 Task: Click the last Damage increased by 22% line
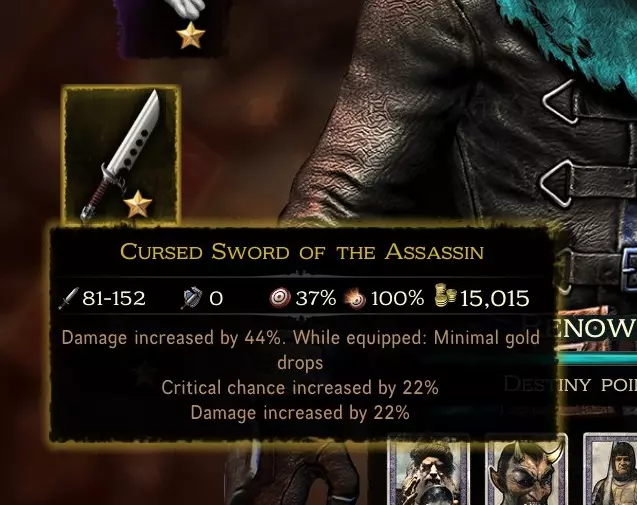pos(300,413)
